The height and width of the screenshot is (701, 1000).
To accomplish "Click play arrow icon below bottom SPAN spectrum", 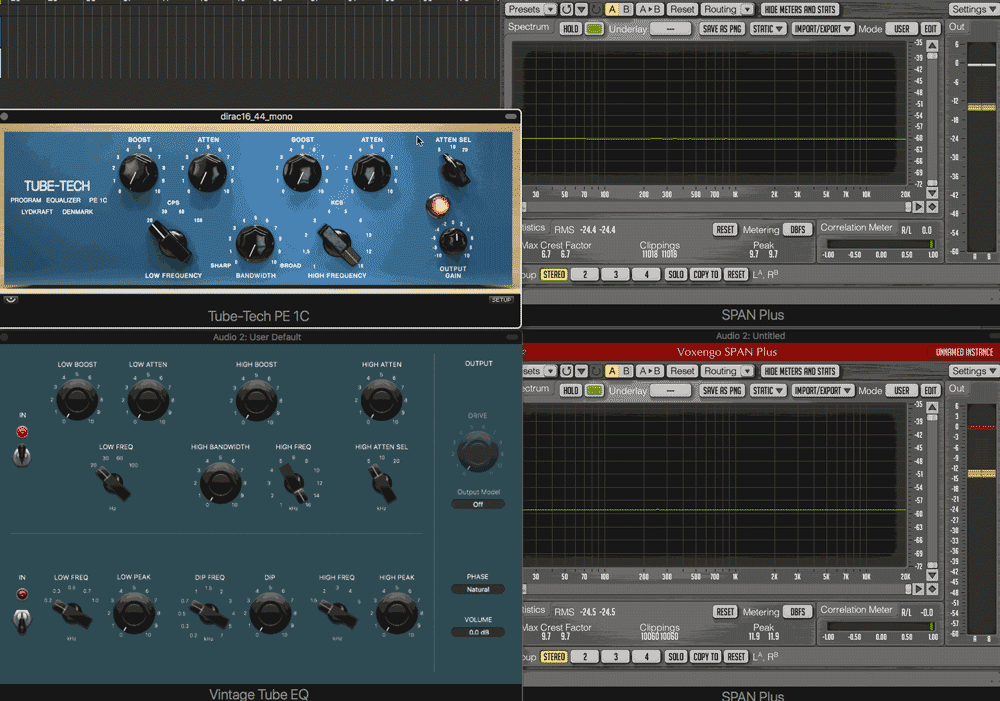I will [919, 589].
